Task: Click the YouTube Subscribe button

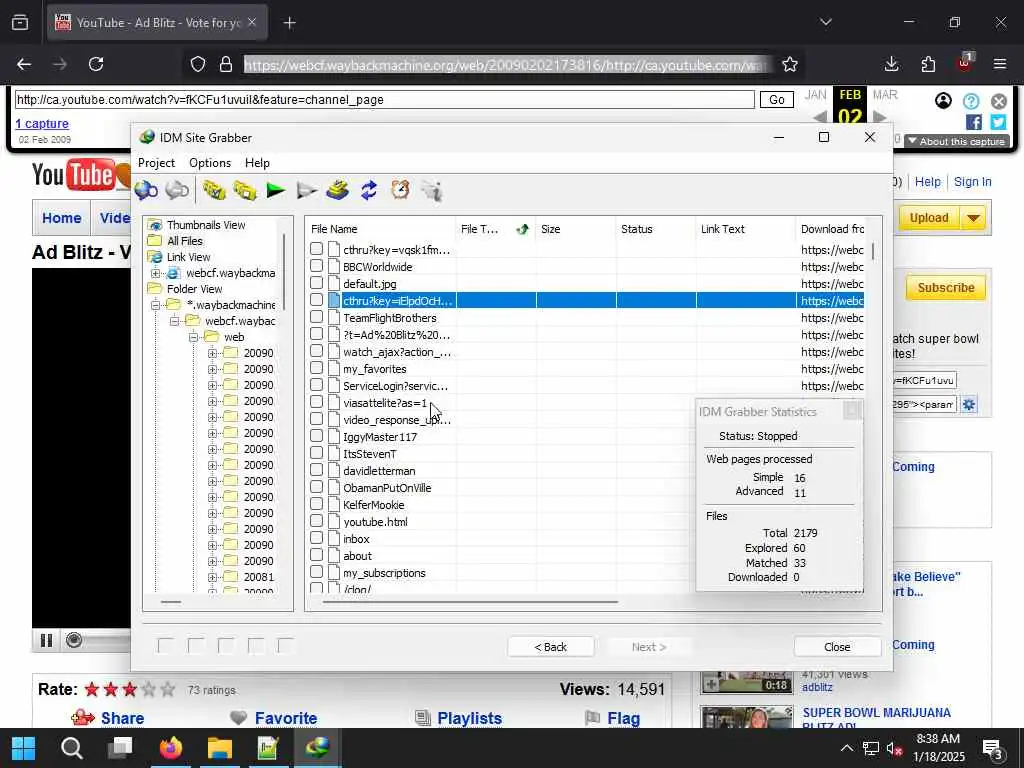Action: (x=946, y=288)
